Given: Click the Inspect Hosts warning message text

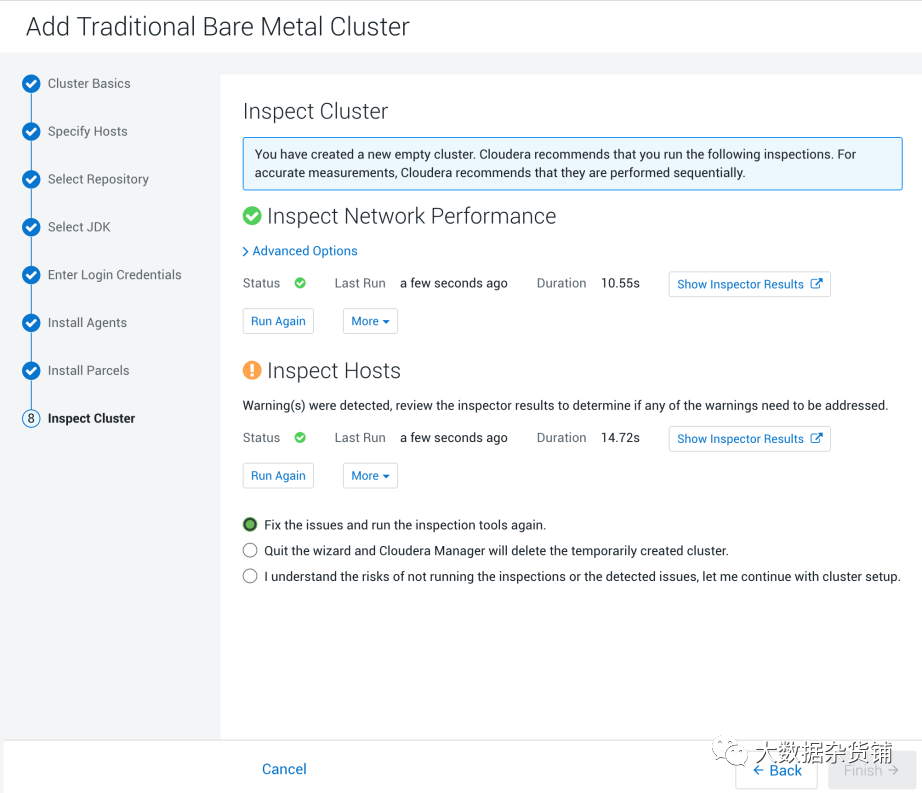Looking at the screenshot, I should pyautogui.click(x=565, y=406).
